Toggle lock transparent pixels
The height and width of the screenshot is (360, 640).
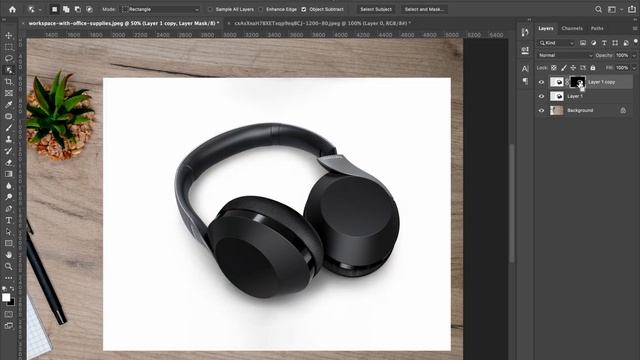[x=554, y=68]
